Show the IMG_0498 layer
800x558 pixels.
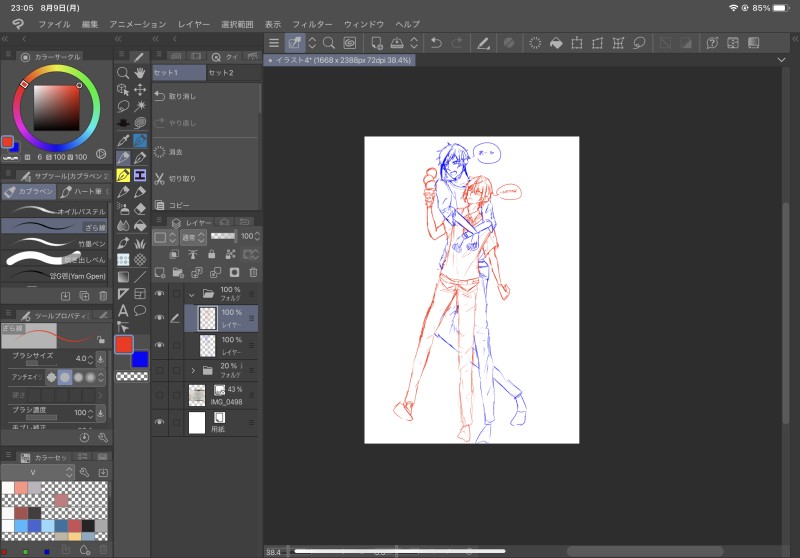pos(159,394)
